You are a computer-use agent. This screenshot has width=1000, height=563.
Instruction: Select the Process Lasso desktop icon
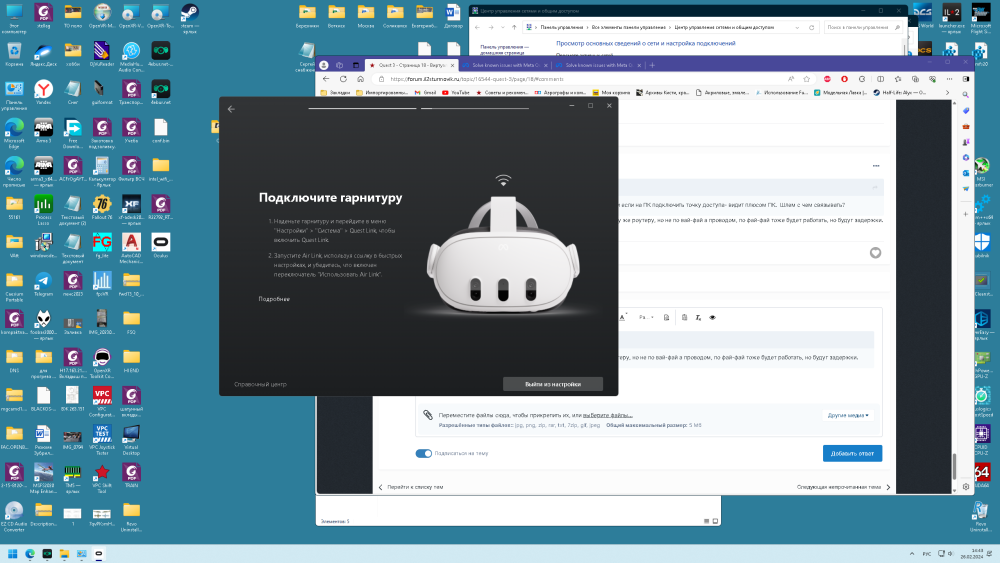[43, 210]
